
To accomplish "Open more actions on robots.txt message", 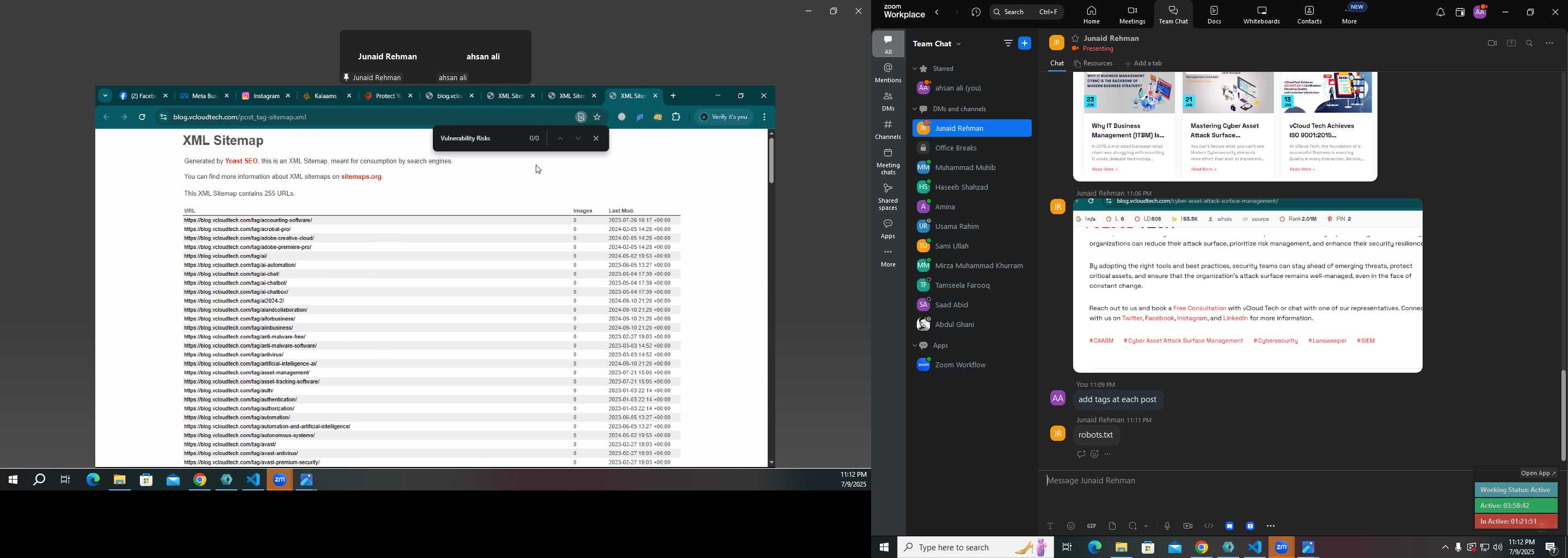I will pos(1108,454).
